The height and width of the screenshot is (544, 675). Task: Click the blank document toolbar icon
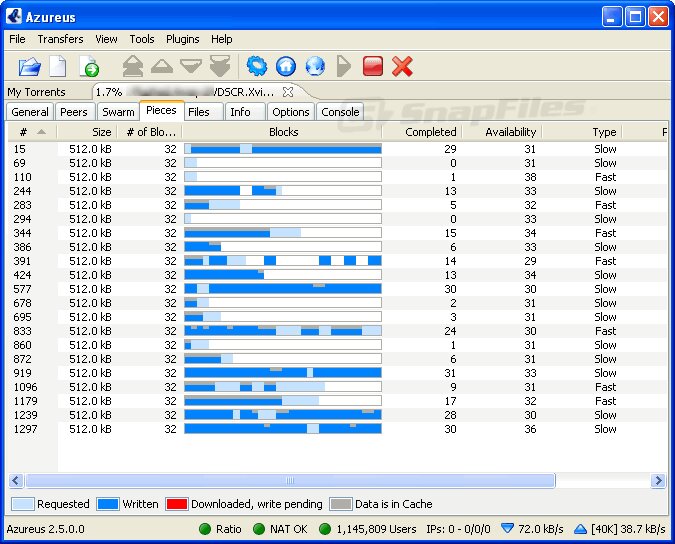(x=58, y=67)
